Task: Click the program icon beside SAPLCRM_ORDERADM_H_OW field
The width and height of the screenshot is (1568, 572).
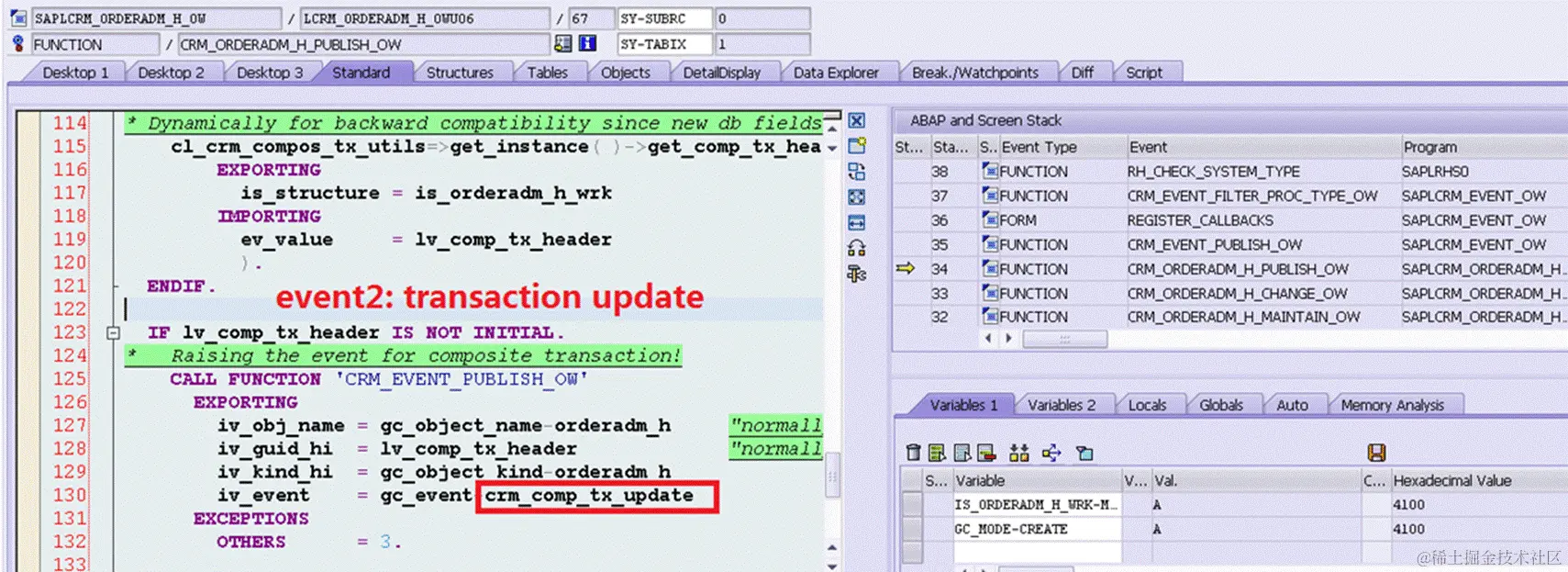Action: tap(18, 18)
